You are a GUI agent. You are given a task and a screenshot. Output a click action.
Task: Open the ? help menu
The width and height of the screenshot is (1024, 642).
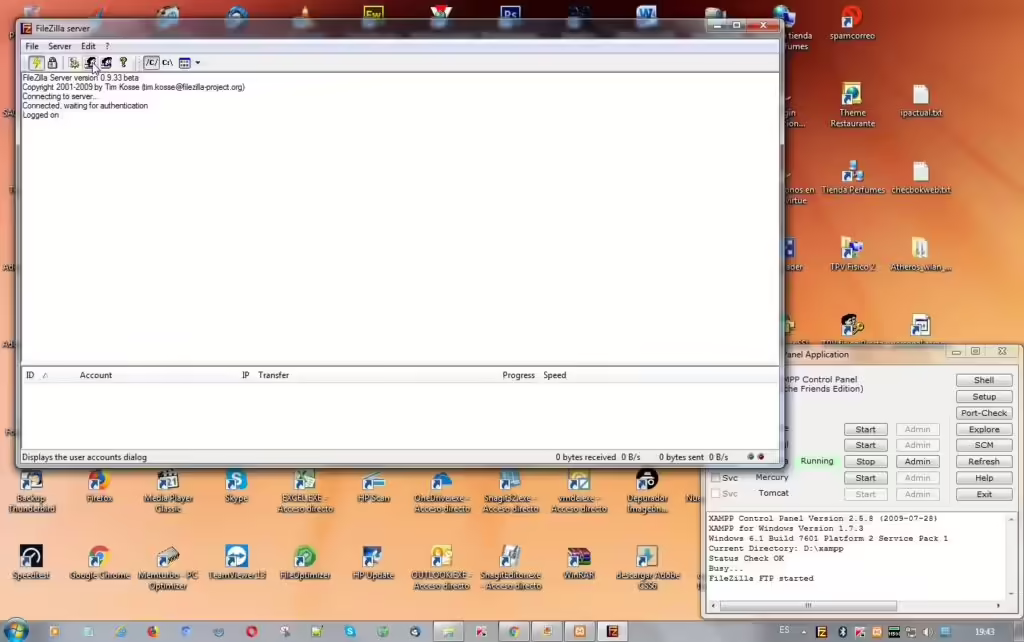click(107, 46)
